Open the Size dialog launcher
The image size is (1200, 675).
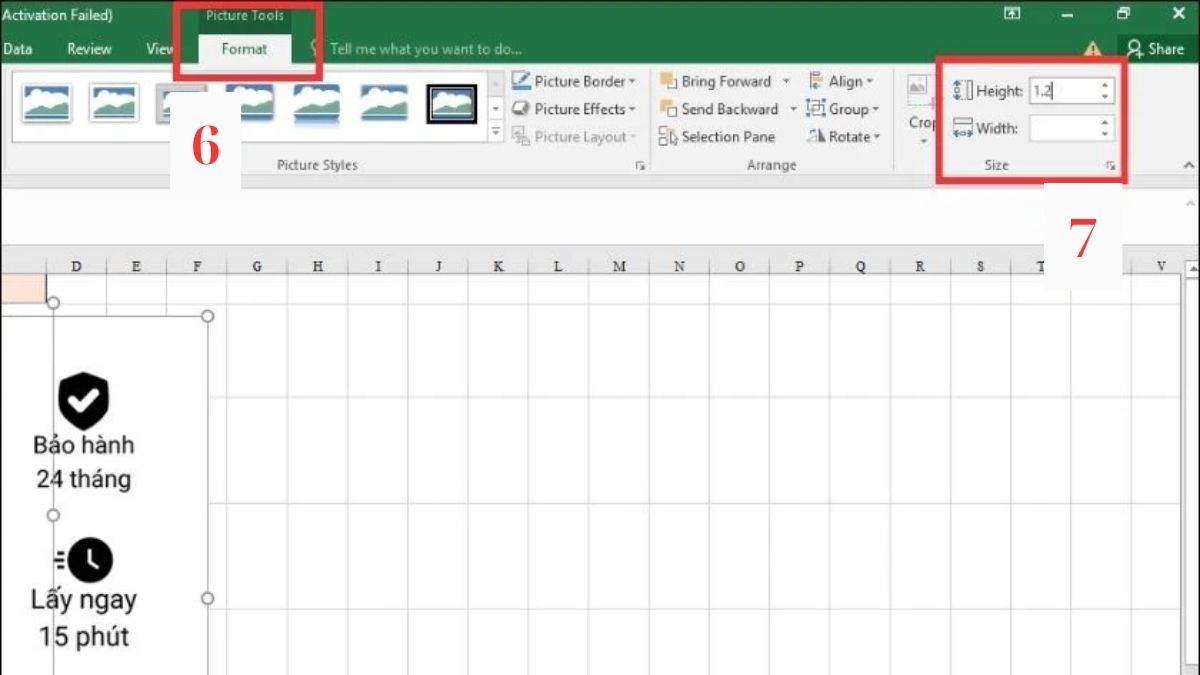(x=1110, y=166)
